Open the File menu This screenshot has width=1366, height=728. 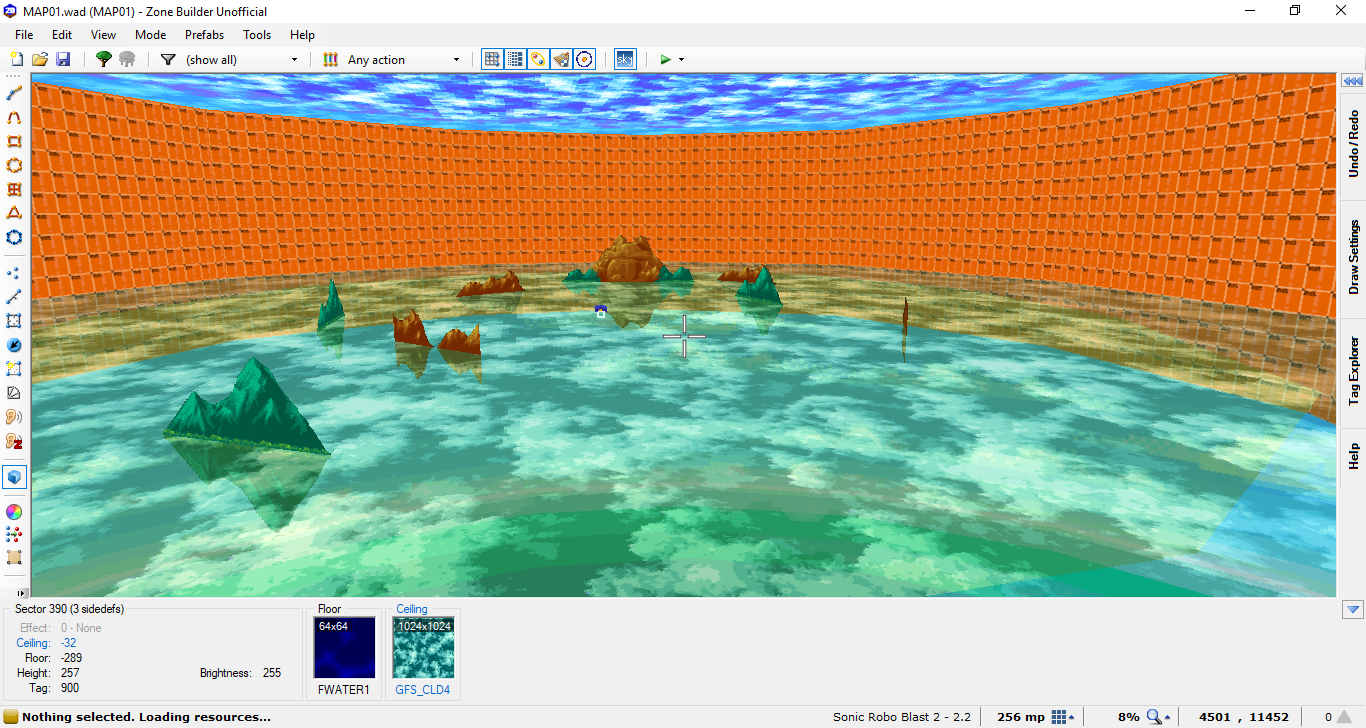(x=24, y=35)
